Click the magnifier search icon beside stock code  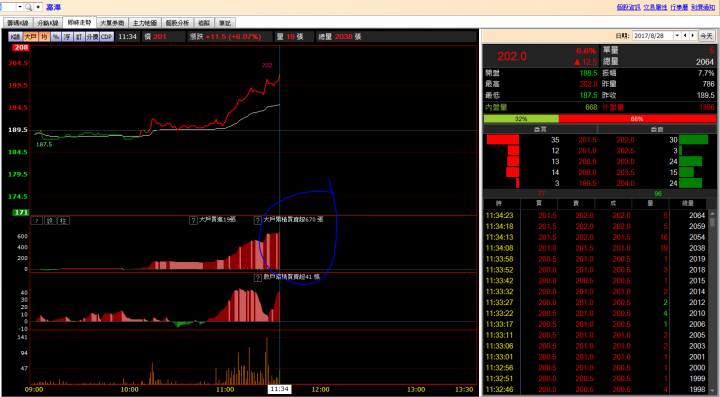tap(28, 7)
